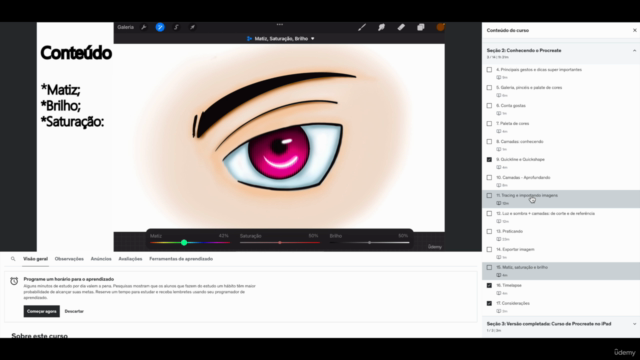Viewport: 640px width, 360px height.
Task: Click the Conteúdo do curso heading
Action: coord(507,30)
